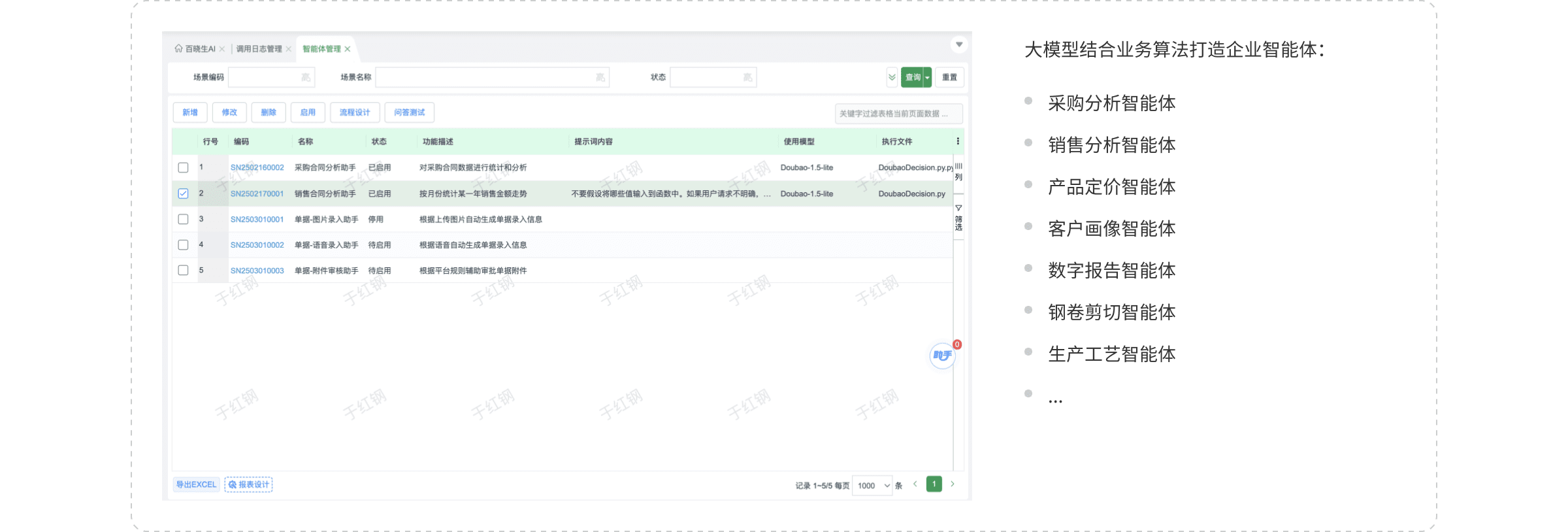Open the dropdown arrow beside 查询
Image resolution: width=1568 pixels, height=532 pixels.
(927, 77)
